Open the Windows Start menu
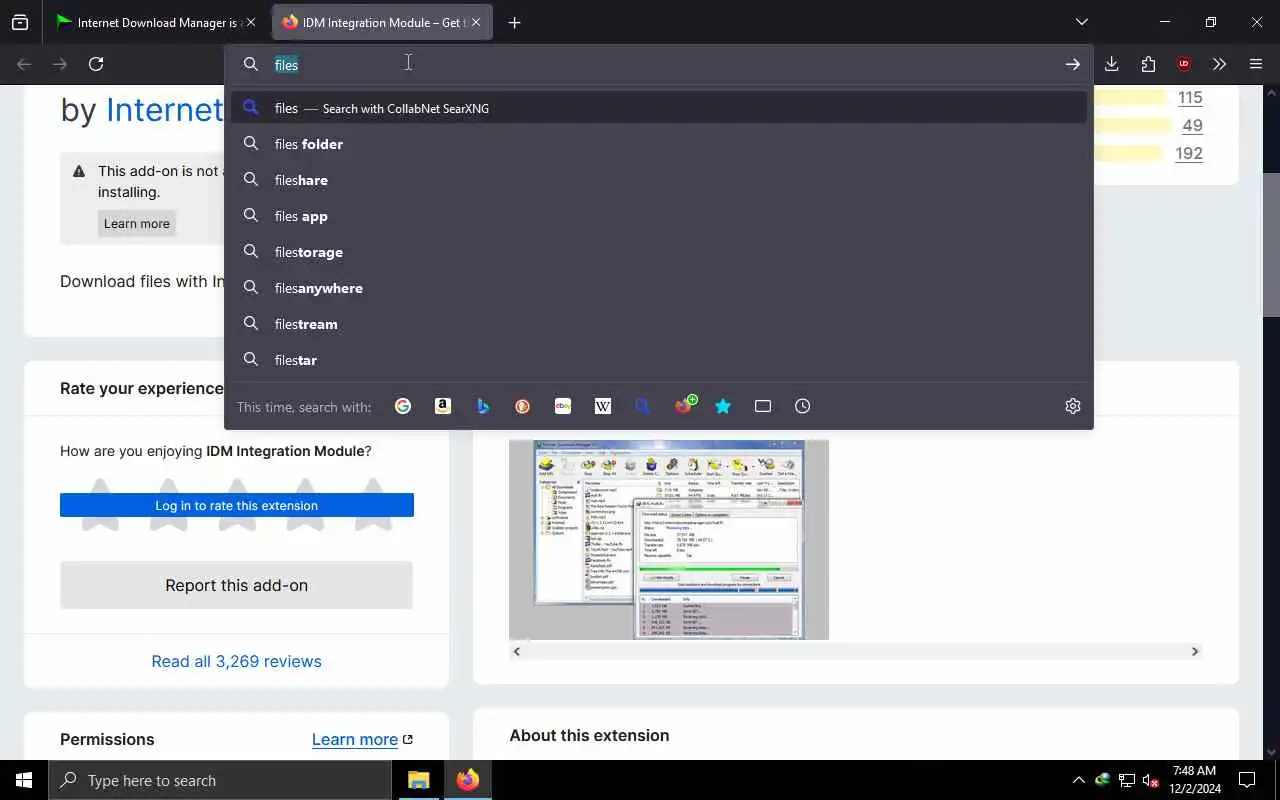Image resolution: width=1280 pixels, height=800 pixels. [24, 780]
